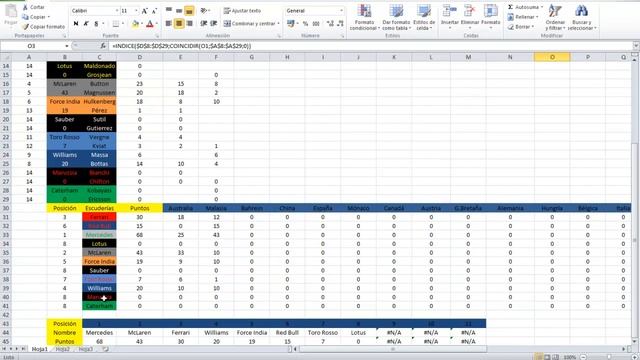The image size is (640, 360).
Task: Toggle italic (K) formatting
Action: [86, 24]
